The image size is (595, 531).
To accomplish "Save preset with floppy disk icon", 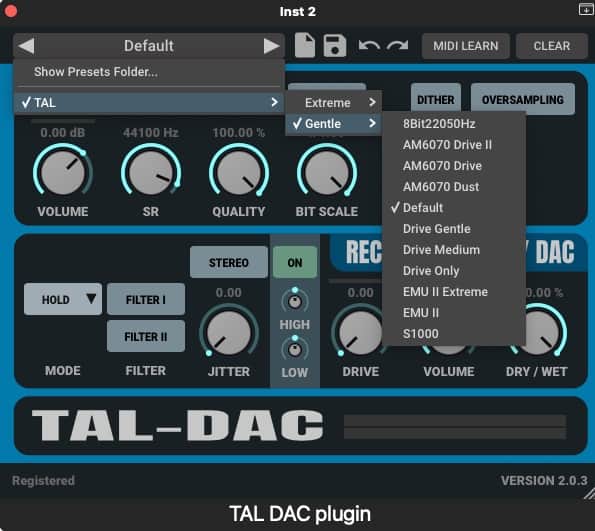I will click(x=334, y=46).
